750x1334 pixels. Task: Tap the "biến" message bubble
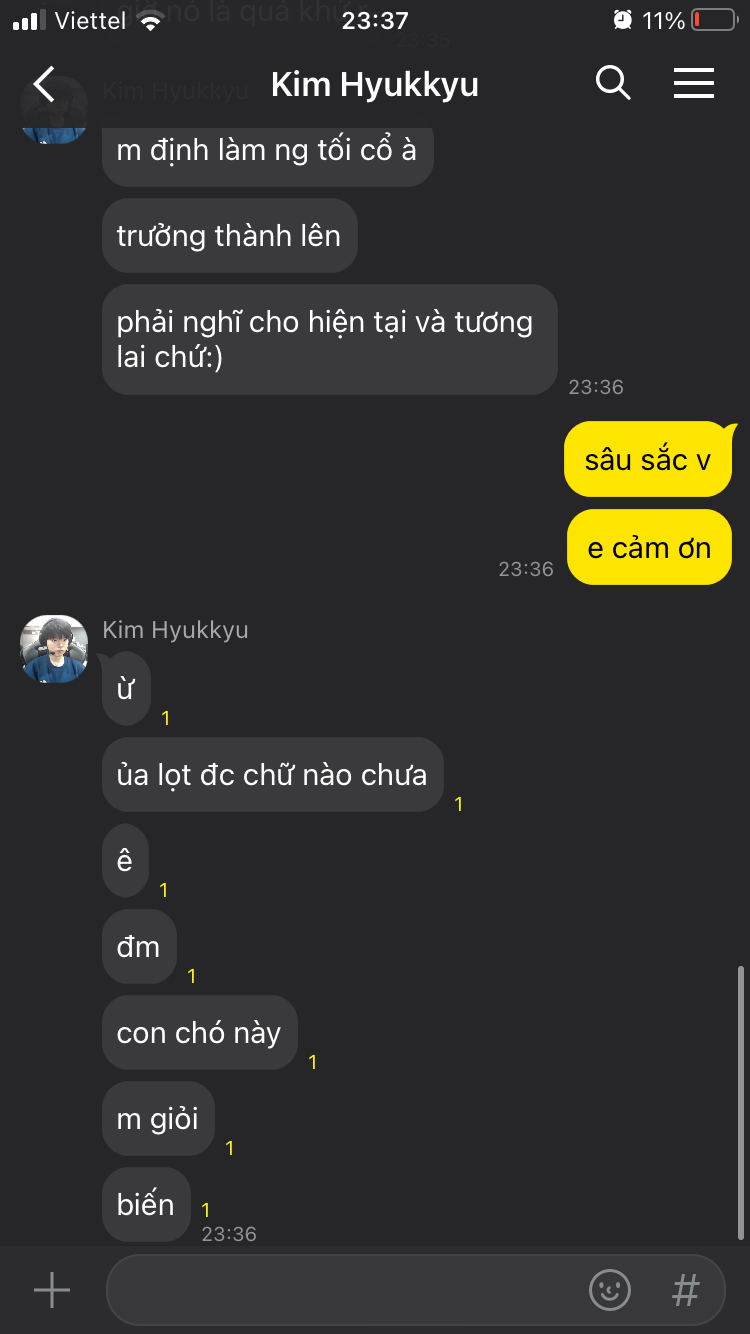click(146, 1204)
